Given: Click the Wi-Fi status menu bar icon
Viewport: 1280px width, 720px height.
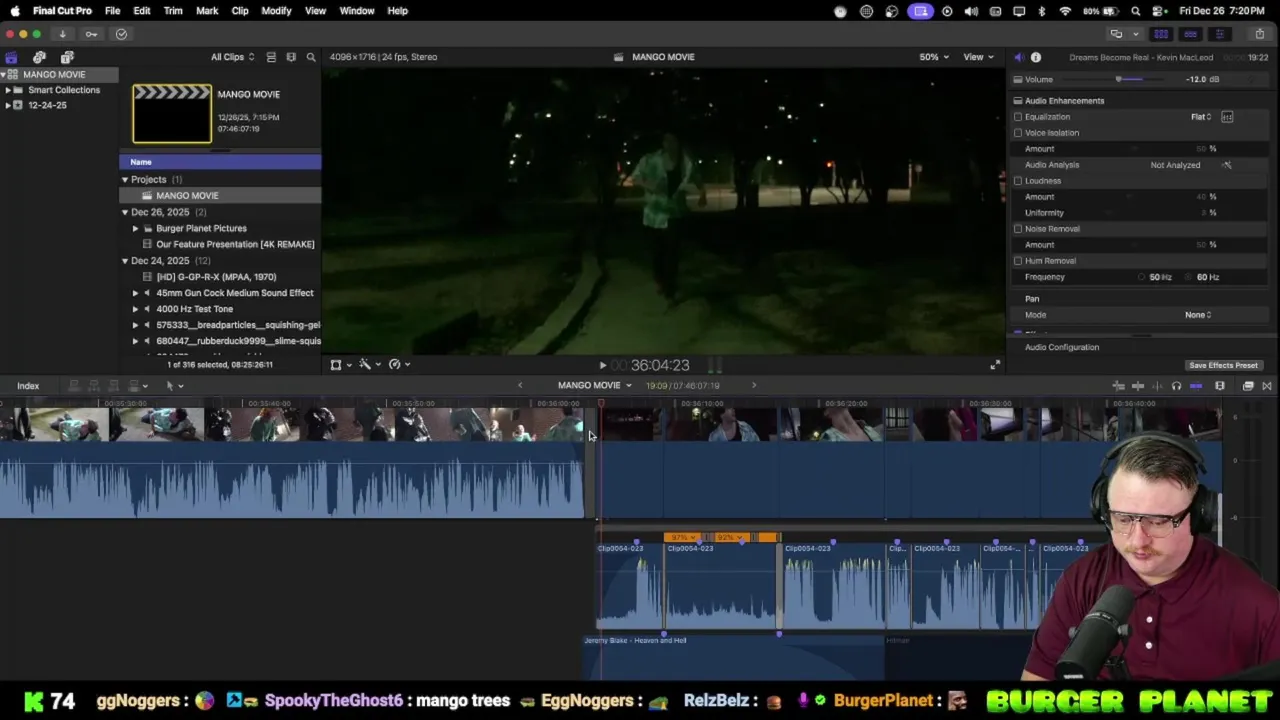Looking at the screenshot, I should [1065, 11].
